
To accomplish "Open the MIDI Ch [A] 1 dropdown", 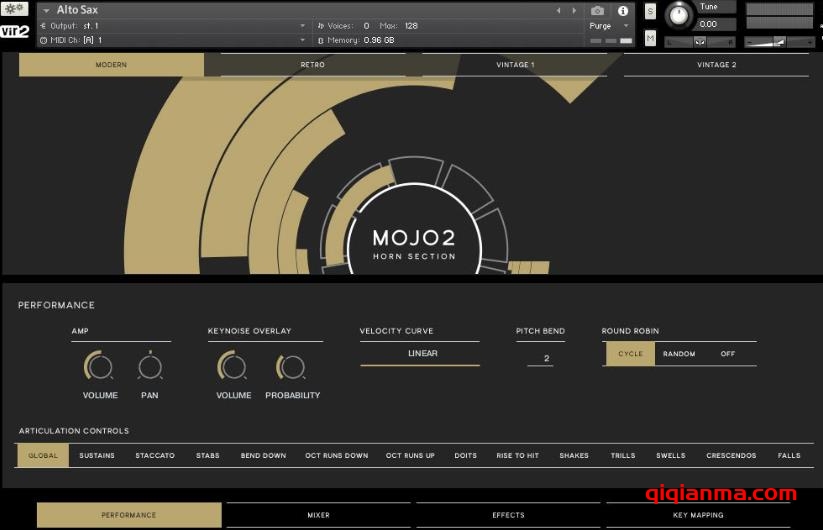I will pyautogui.click(x=173, y=40).
